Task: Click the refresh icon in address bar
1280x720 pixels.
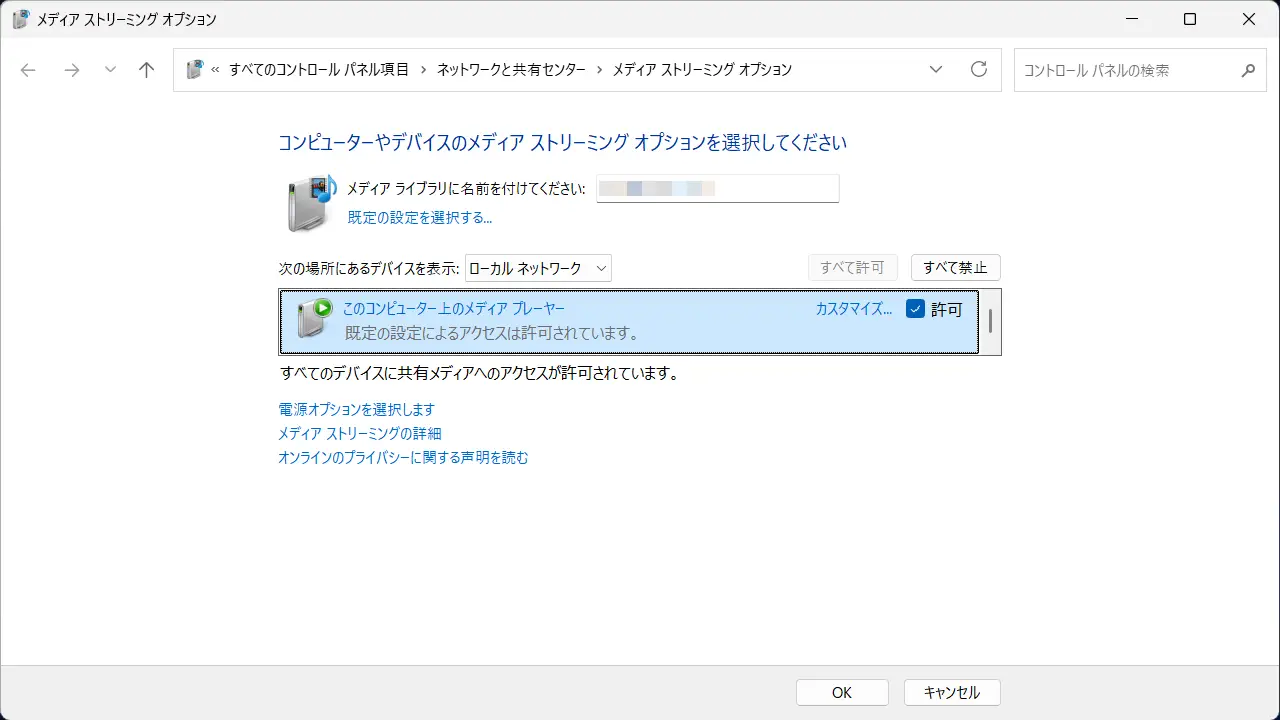Action: pos(979,70)
